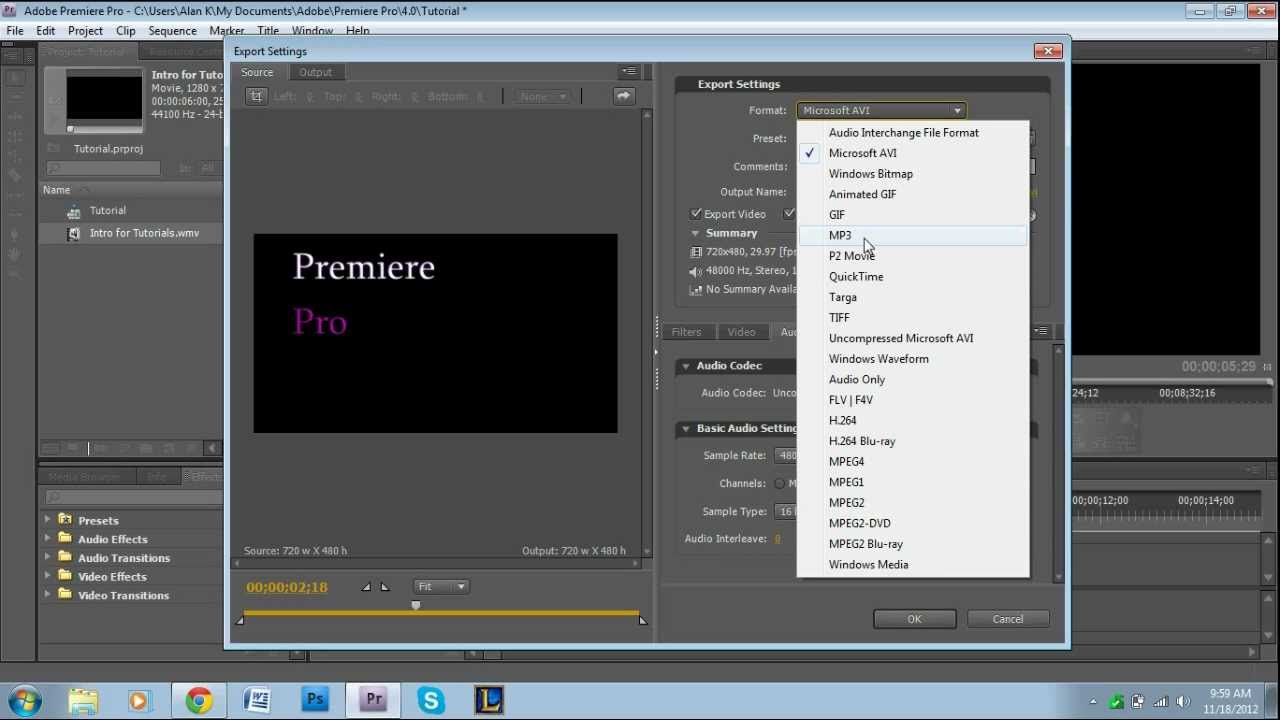1280x720 pixels.
Task: Choose MP3 from format list
Action: (913, 235)
